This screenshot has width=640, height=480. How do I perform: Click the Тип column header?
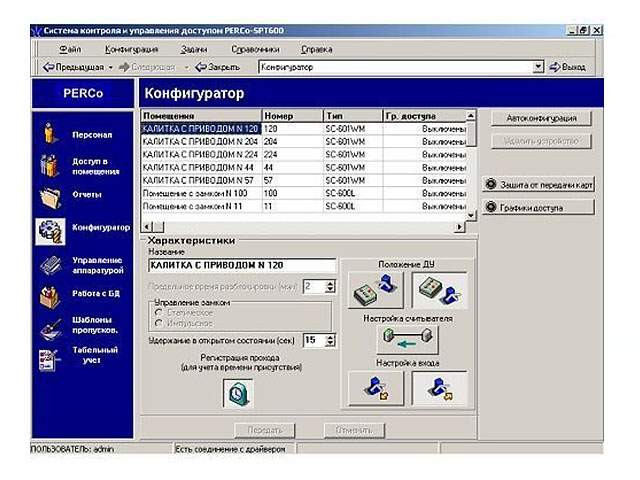click(x=353, y=116)
